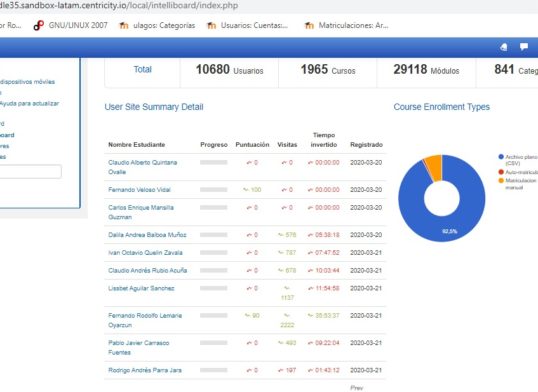The width and height of the screenshot is (538, 392).
Task: Sort by Puntuación column header
Action: pos(252,145)
